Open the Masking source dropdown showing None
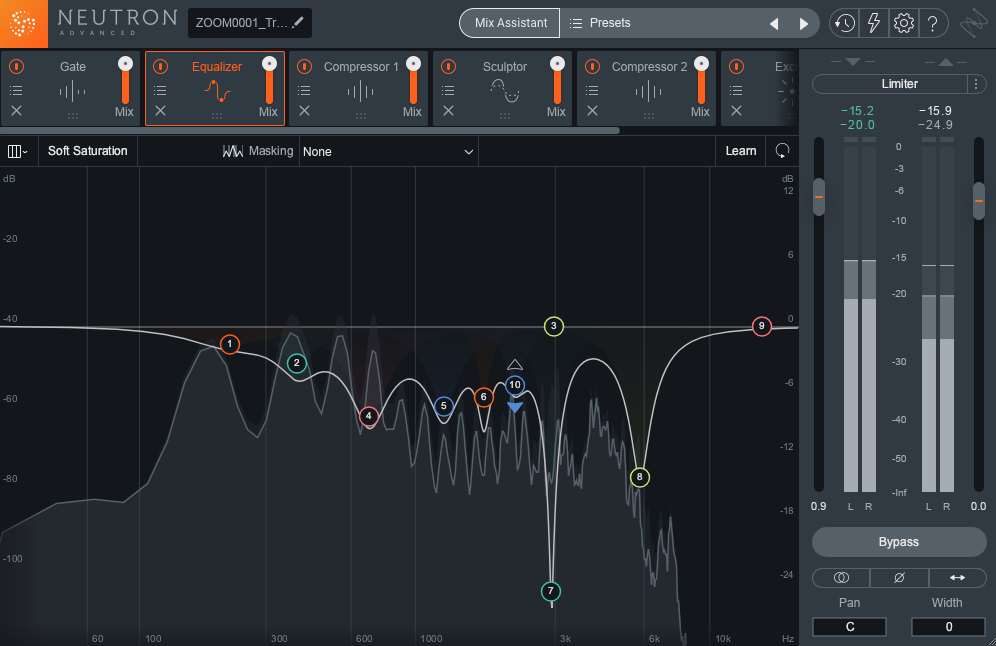This screenshot has width=996, height=646. (x=388, y=152)
